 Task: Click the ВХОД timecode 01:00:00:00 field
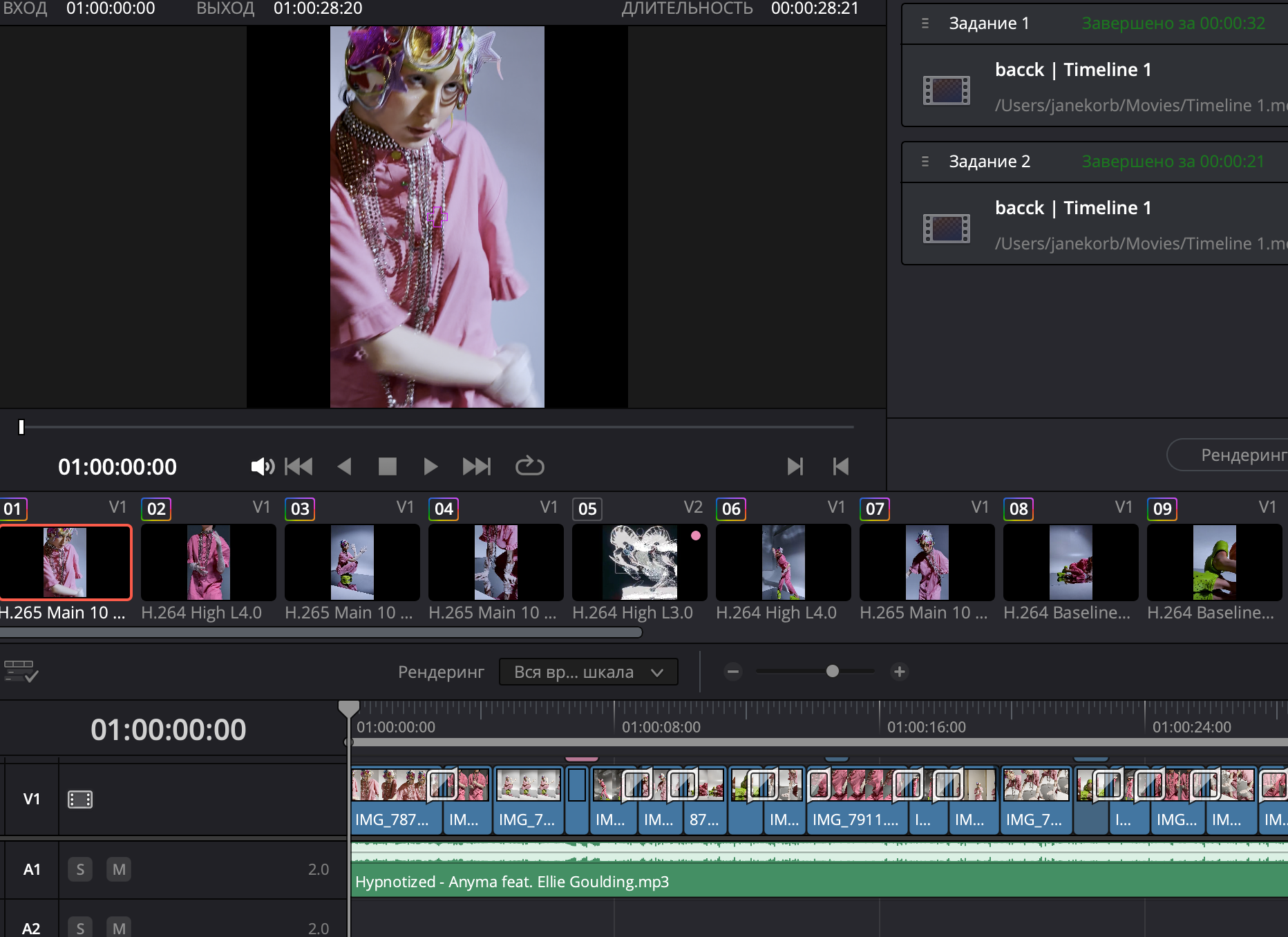pos(111,8)
